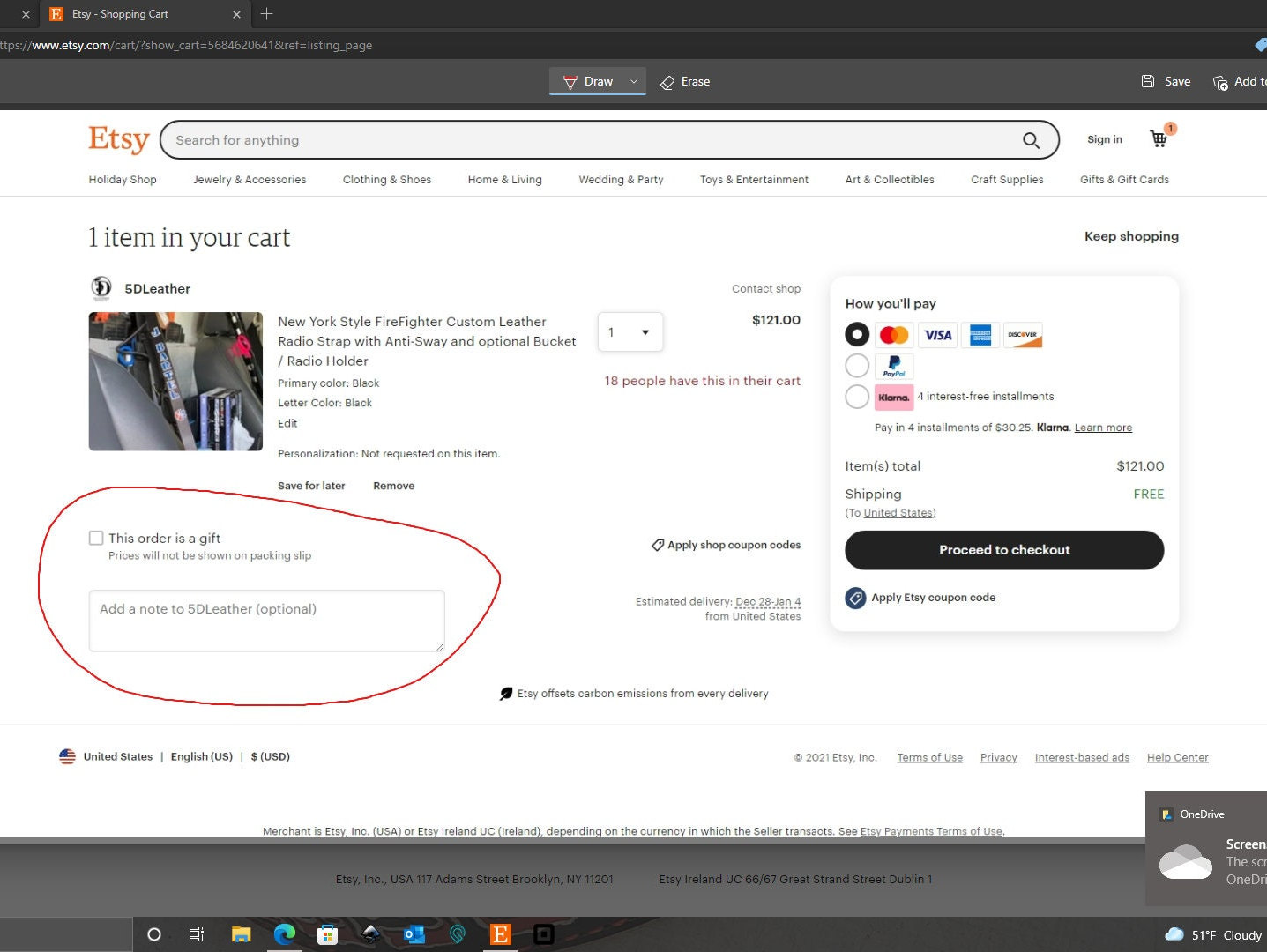Click the Discover card icon
Image resolution: width=1267 pixels, height=952 pixels.
[x=1023, y=335]
